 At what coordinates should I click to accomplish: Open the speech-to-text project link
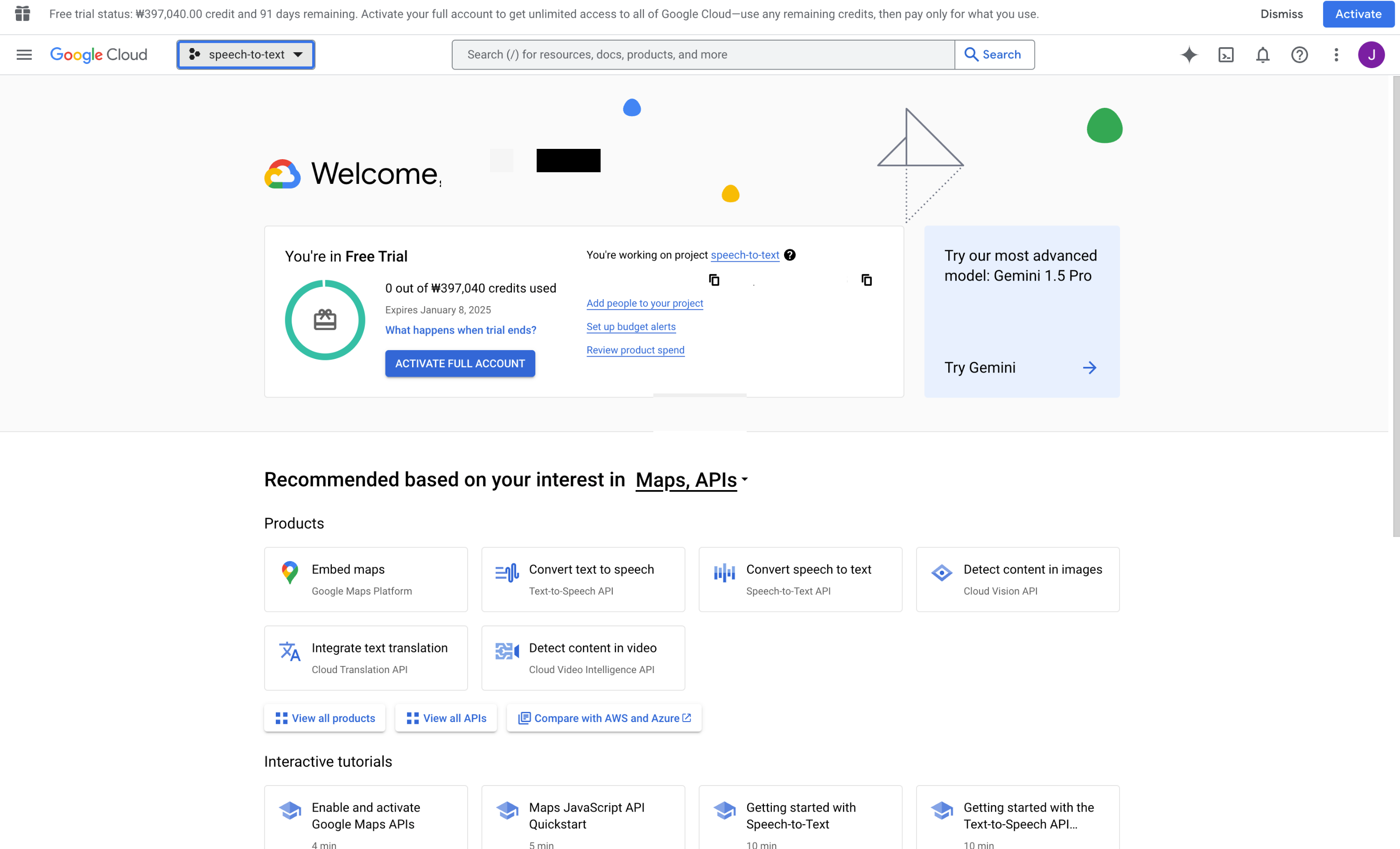744,254
